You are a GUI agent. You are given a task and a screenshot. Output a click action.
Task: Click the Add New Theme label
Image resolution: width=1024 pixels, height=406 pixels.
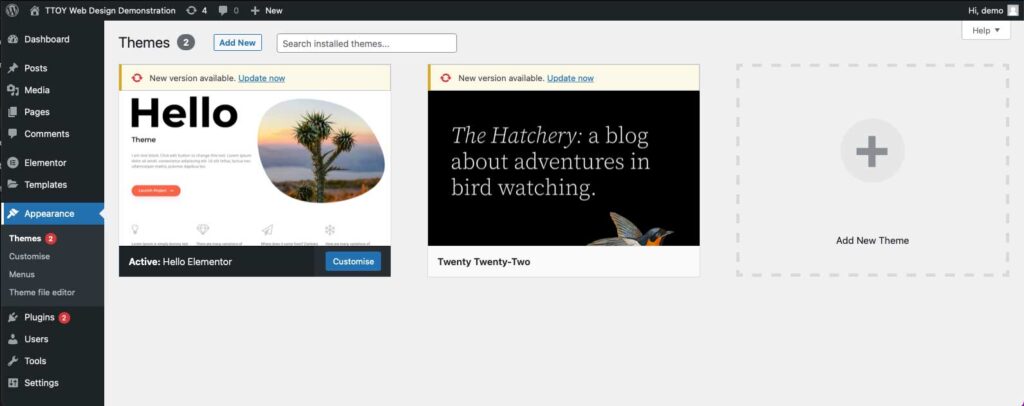click(x=872, y=240)
